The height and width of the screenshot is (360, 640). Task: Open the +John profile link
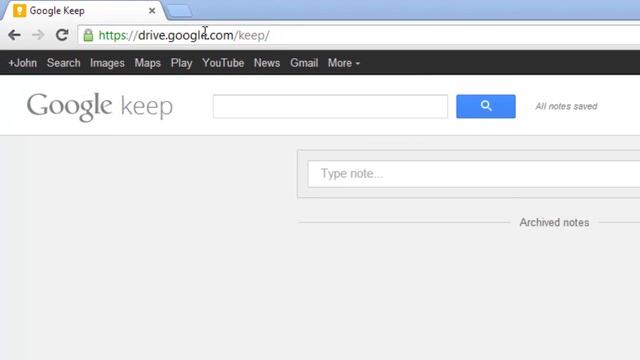pos(23,63)
